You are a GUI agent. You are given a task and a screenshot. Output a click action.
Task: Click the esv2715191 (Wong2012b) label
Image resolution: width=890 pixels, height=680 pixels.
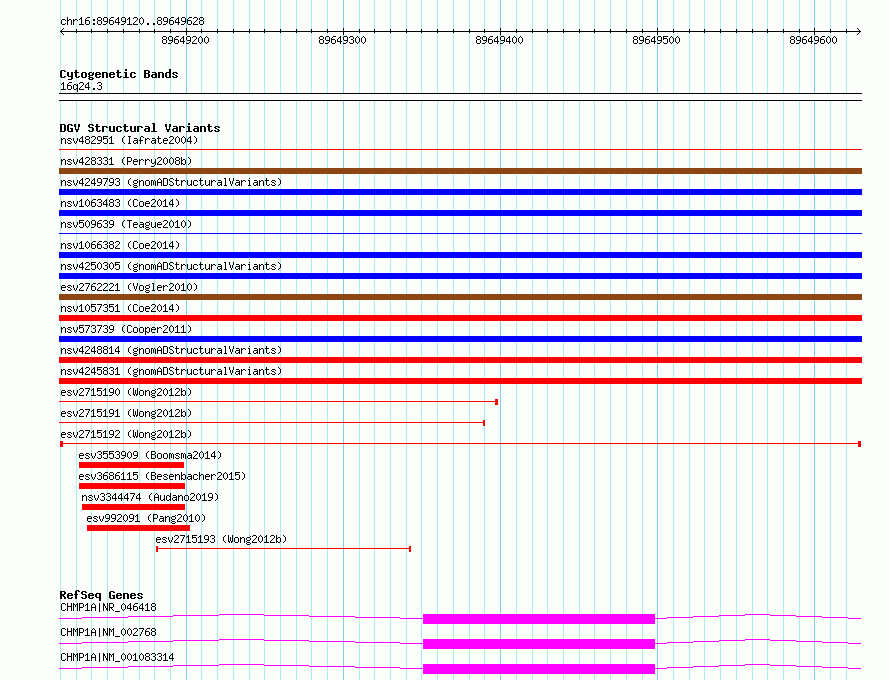(x=126, y=413)
